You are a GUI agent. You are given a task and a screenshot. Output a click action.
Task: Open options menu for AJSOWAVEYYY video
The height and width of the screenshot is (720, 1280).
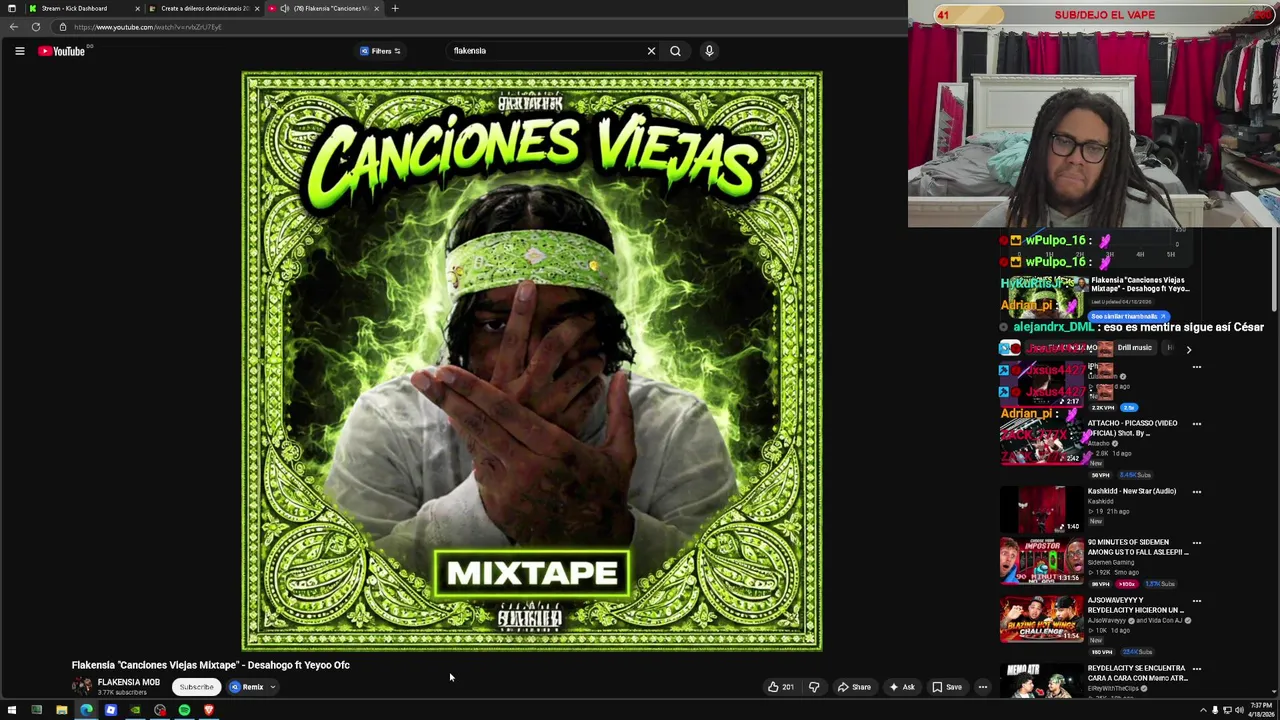pyautogui.click(x=1197, y=601)
